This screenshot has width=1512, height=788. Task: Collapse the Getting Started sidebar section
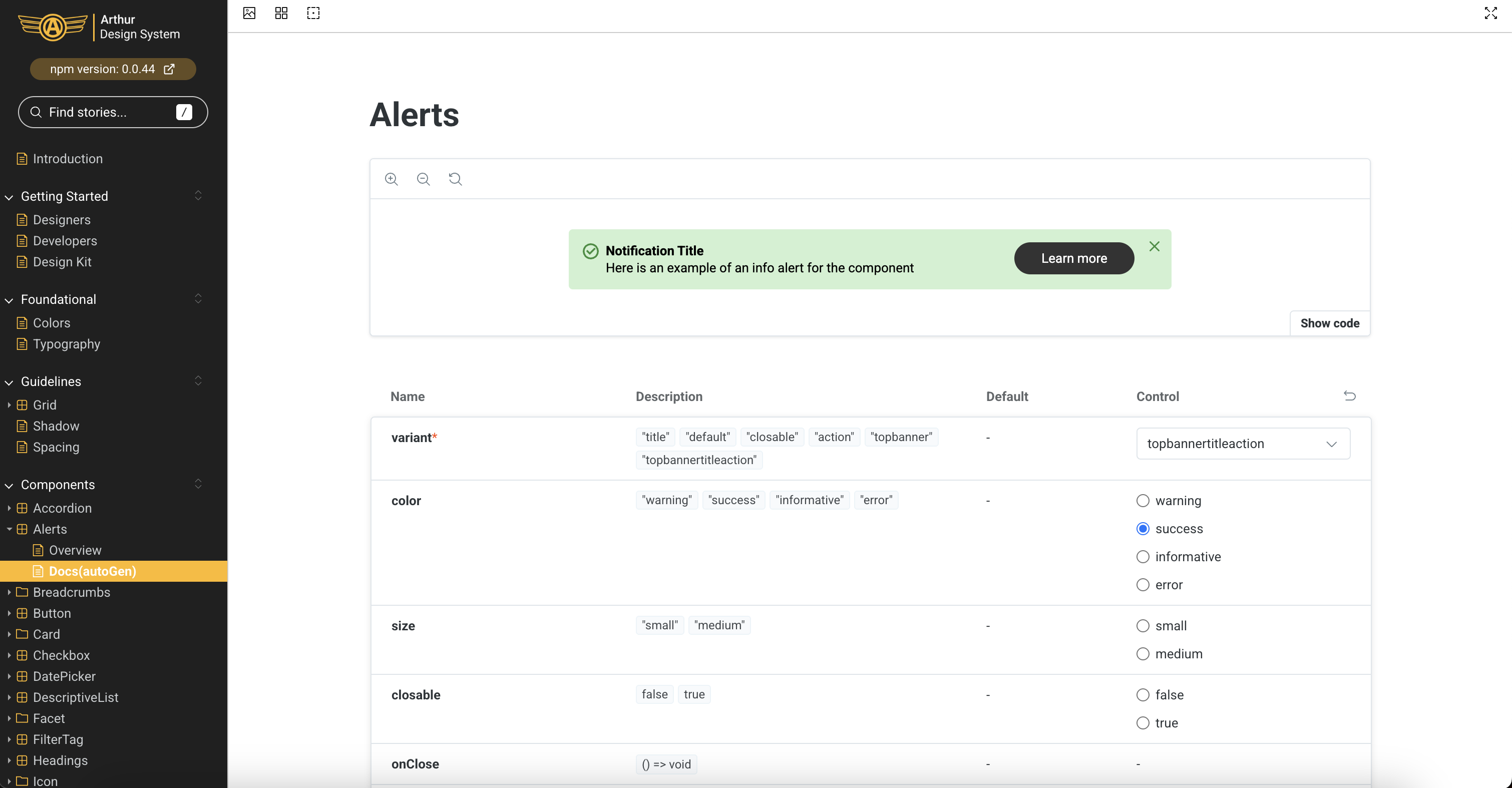[x=65, y=196]
